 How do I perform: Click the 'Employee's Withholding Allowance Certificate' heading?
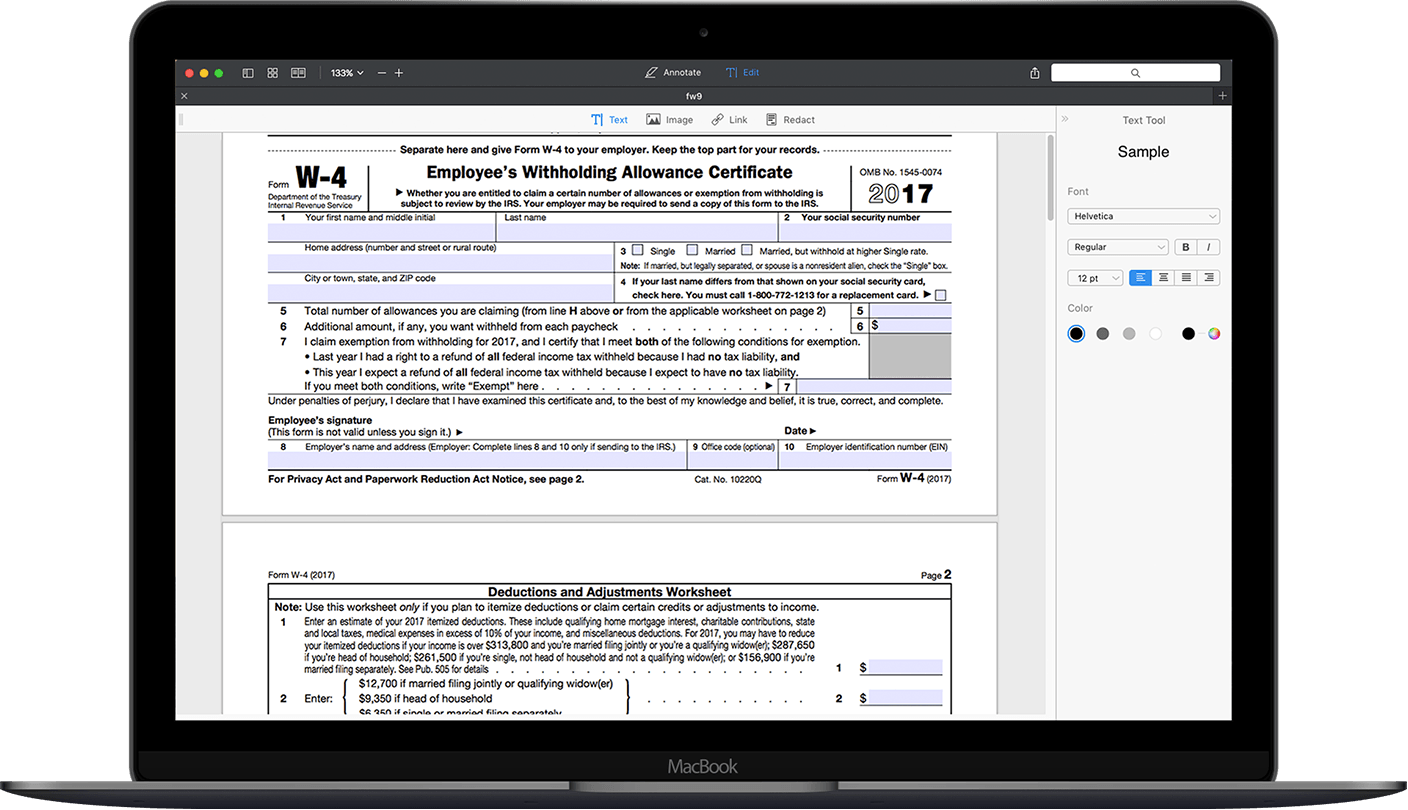609,172
